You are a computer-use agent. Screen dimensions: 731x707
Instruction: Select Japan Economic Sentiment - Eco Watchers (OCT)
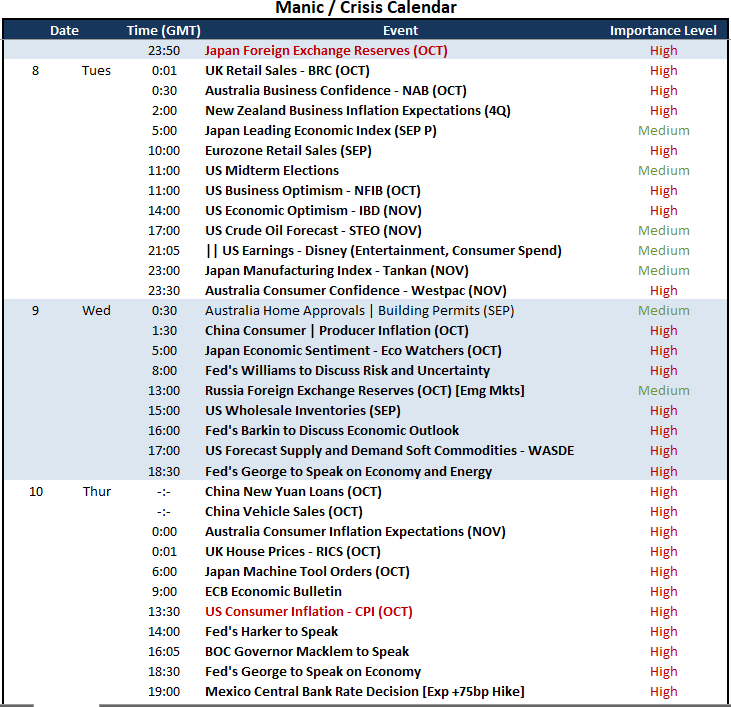coord(353,350)
